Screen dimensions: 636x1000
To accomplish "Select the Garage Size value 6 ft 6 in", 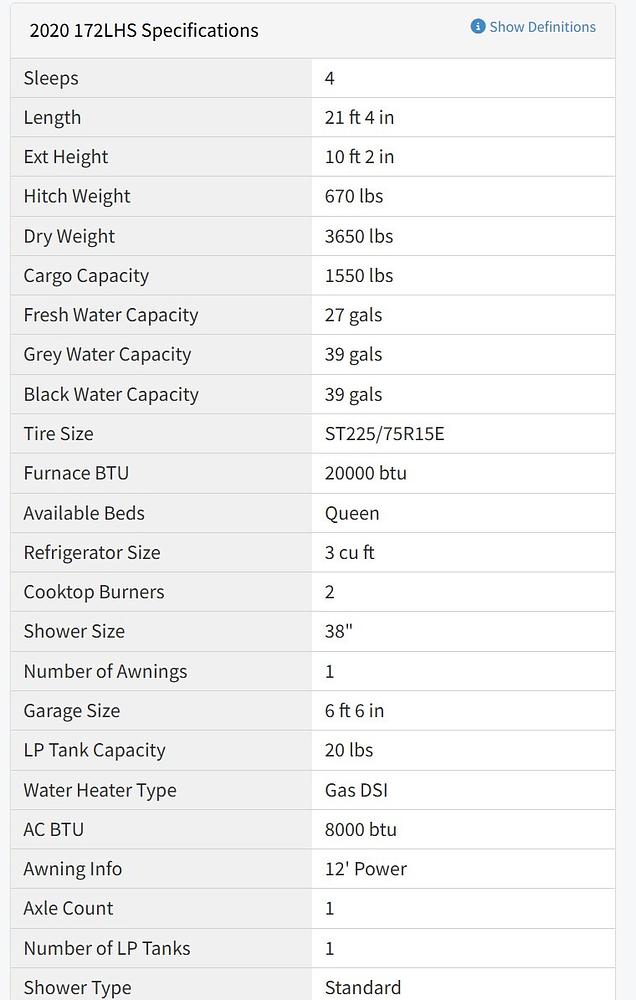I will click(354, 711).
